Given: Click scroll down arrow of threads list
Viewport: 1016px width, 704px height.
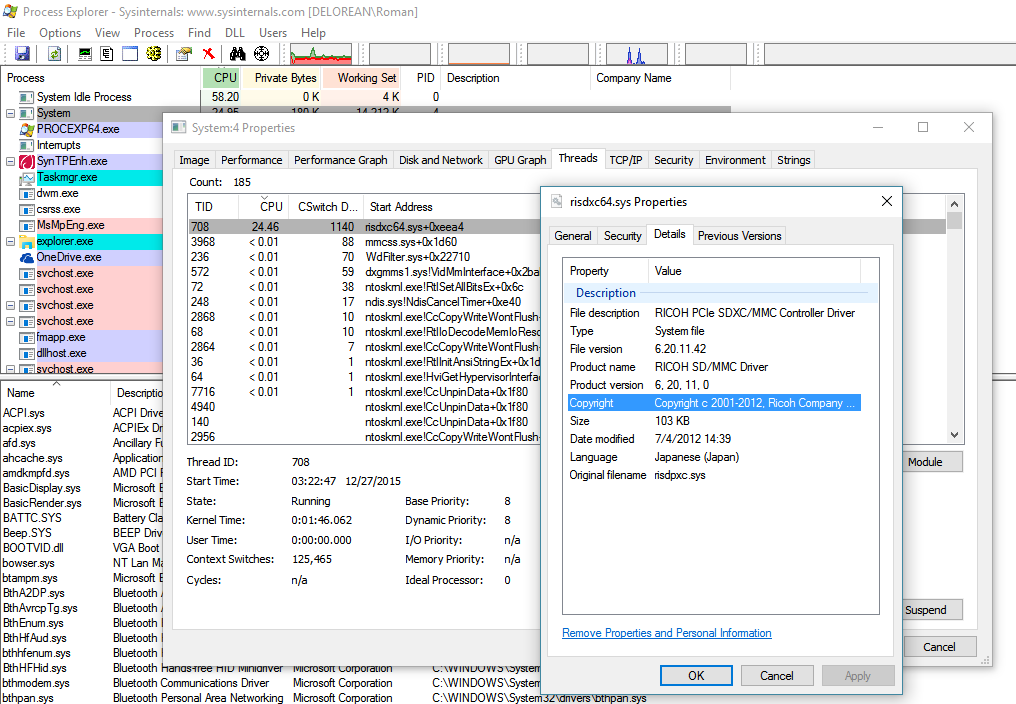Looking at the screenshot, I should tap(954, 435).
